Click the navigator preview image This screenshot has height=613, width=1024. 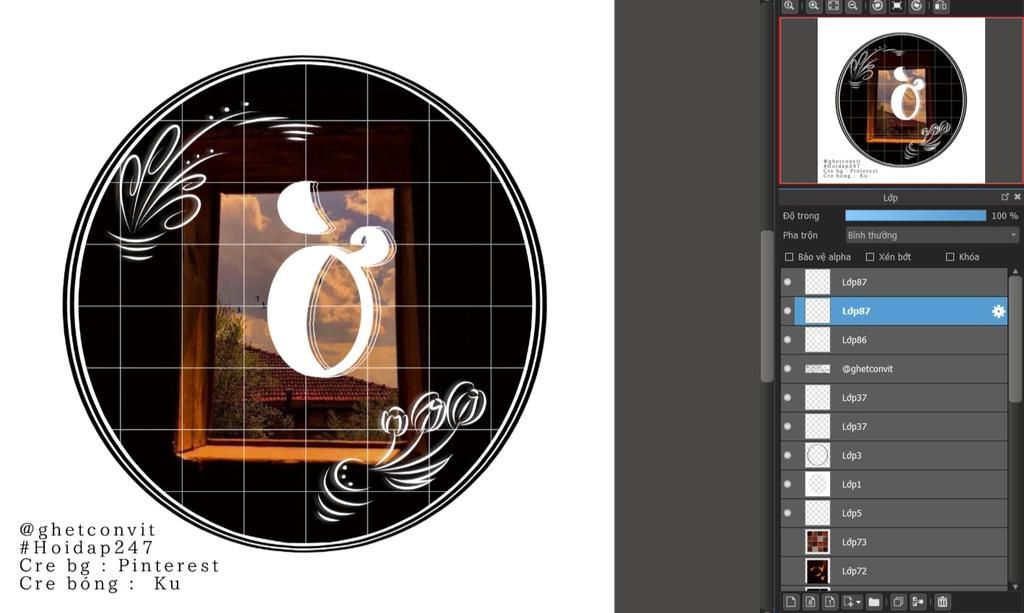[901, 100]
